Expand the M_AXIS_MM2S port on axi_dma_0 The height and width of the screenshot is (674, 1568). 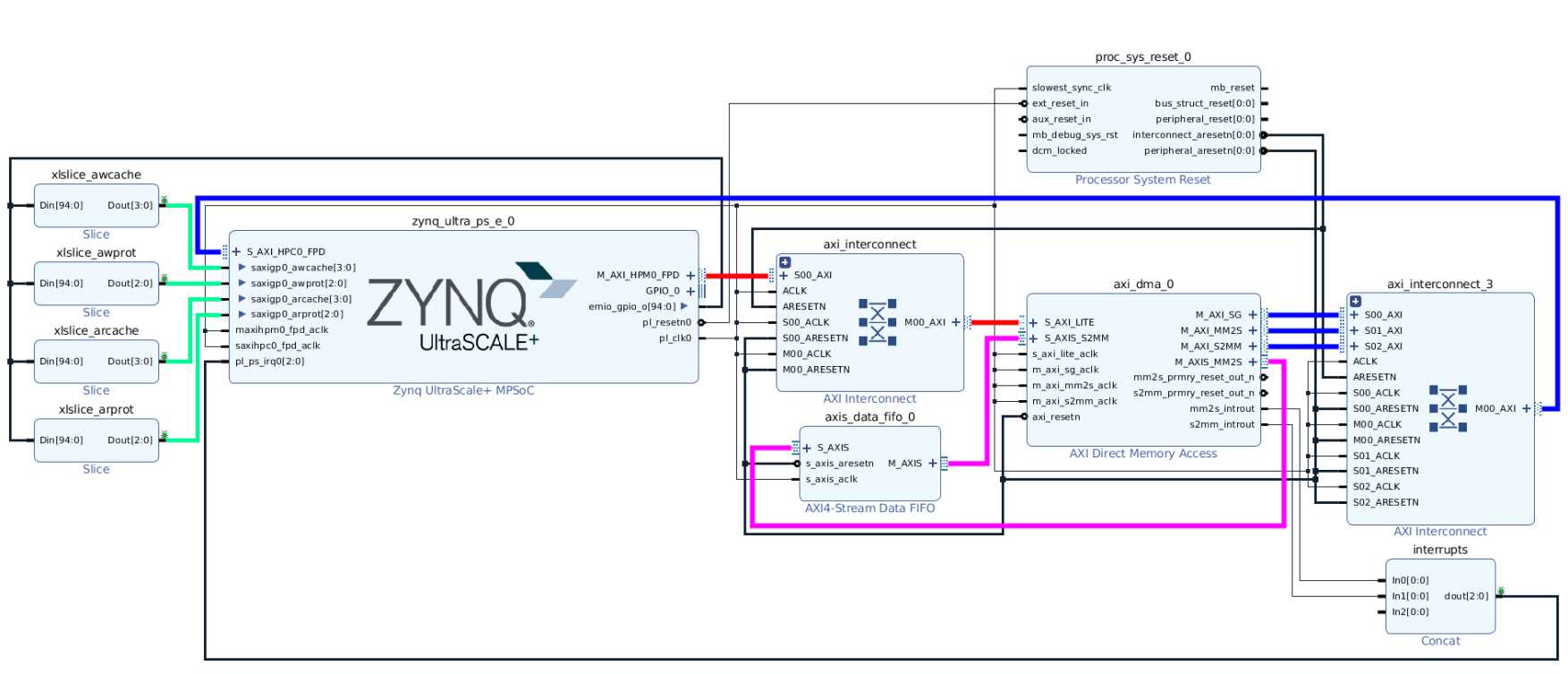[1253, 362]
